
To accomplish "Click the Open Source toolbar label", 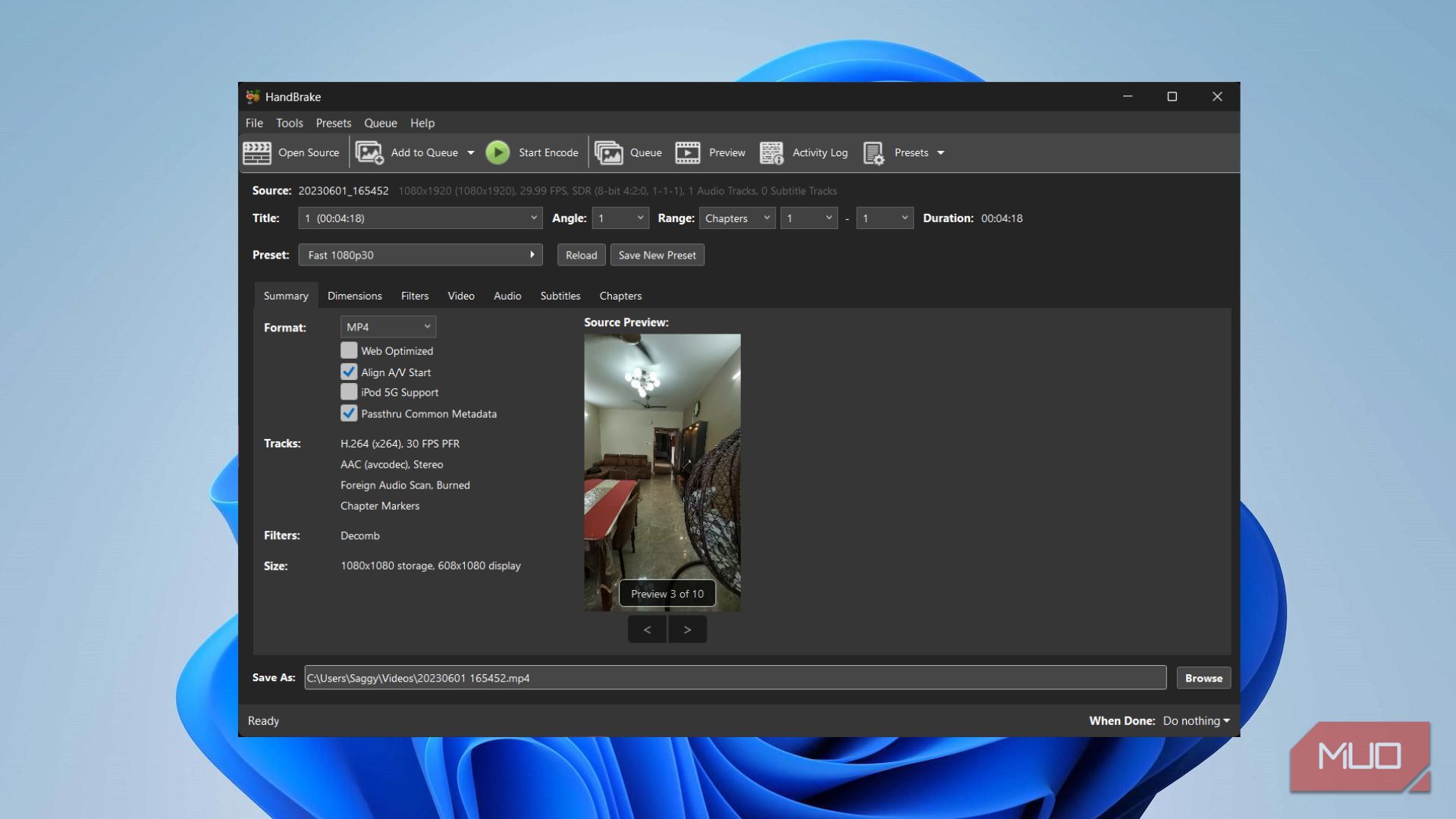I will click(x=309, y=152).
